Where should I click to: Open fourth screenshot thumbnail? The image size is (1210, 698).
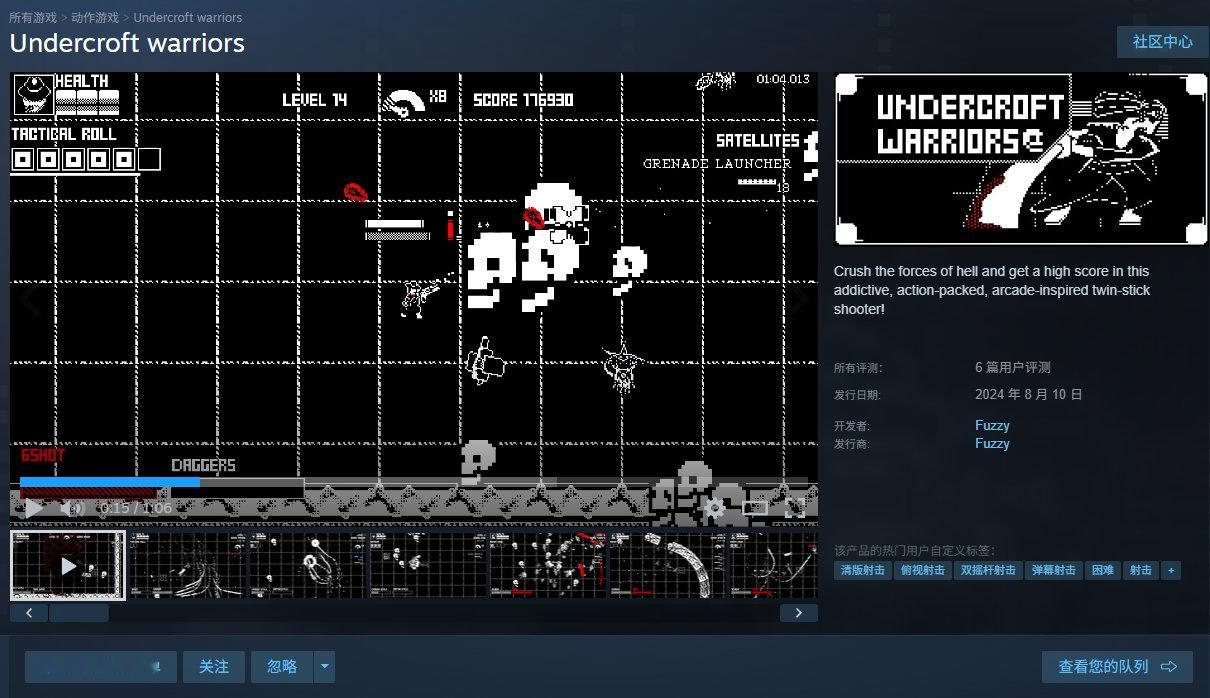[427, 565]
